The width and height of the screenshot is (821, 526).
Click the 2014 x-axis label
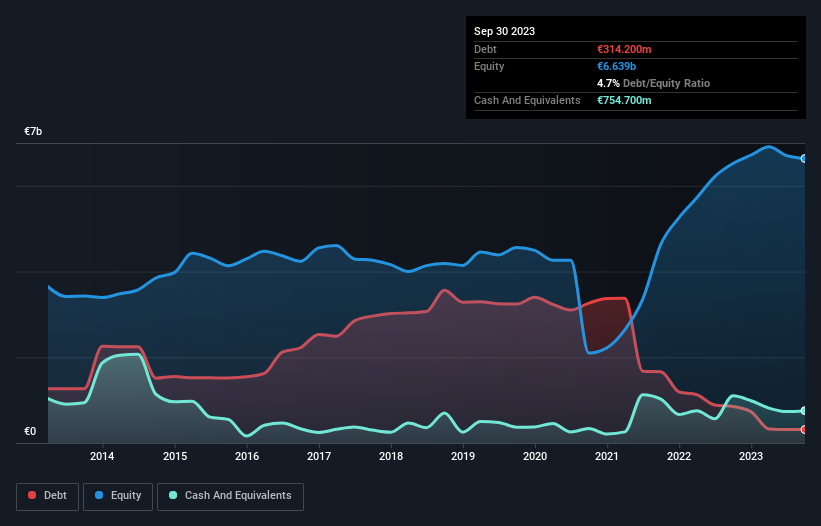(x=102, y=456)
